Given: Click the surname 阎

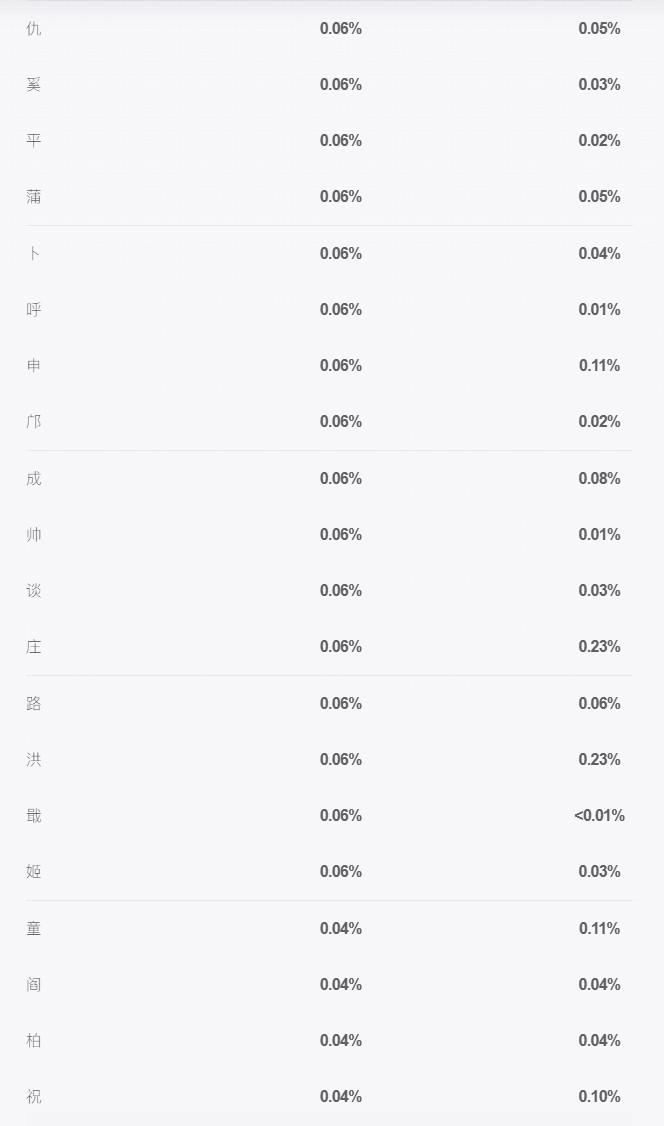Looking at the screenshot, I should coord(34,984).
